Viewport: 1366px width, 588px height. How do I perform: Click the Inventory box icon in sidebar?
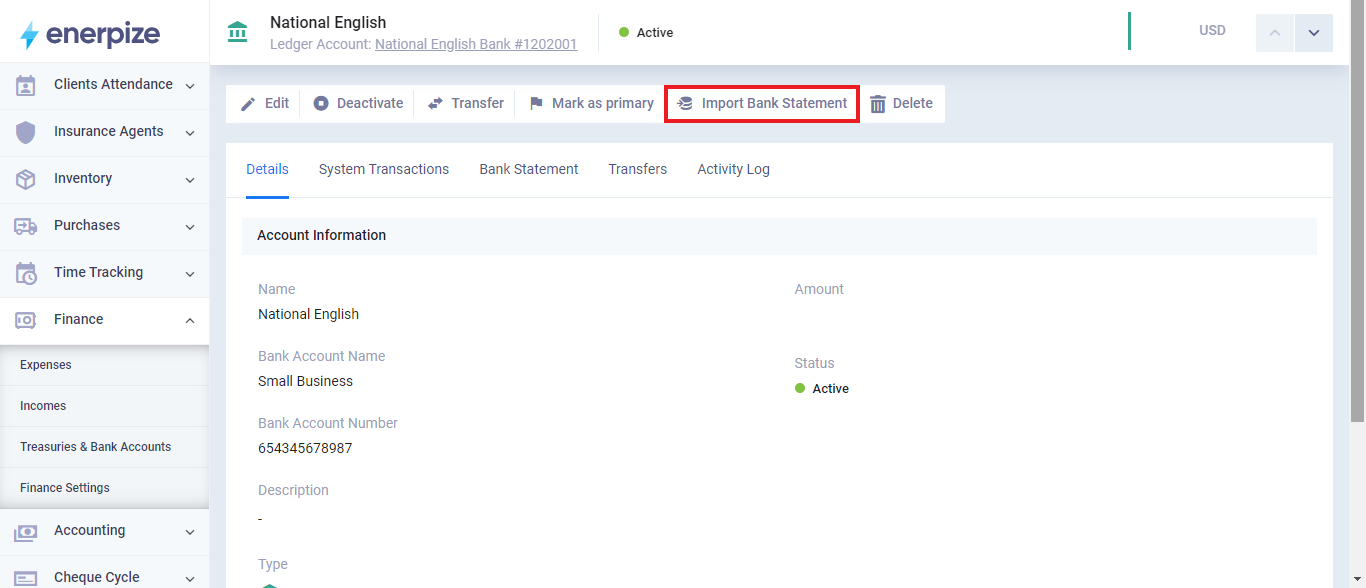tap(26, 179)
